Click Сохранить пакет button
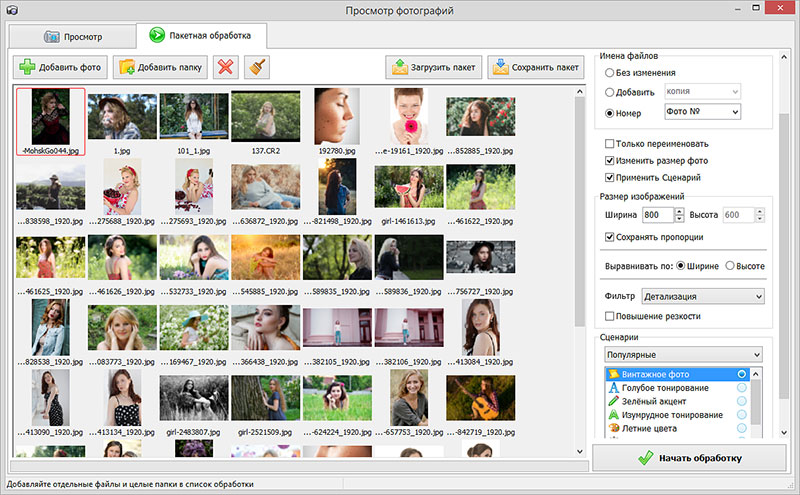 (x=536, y=67)
